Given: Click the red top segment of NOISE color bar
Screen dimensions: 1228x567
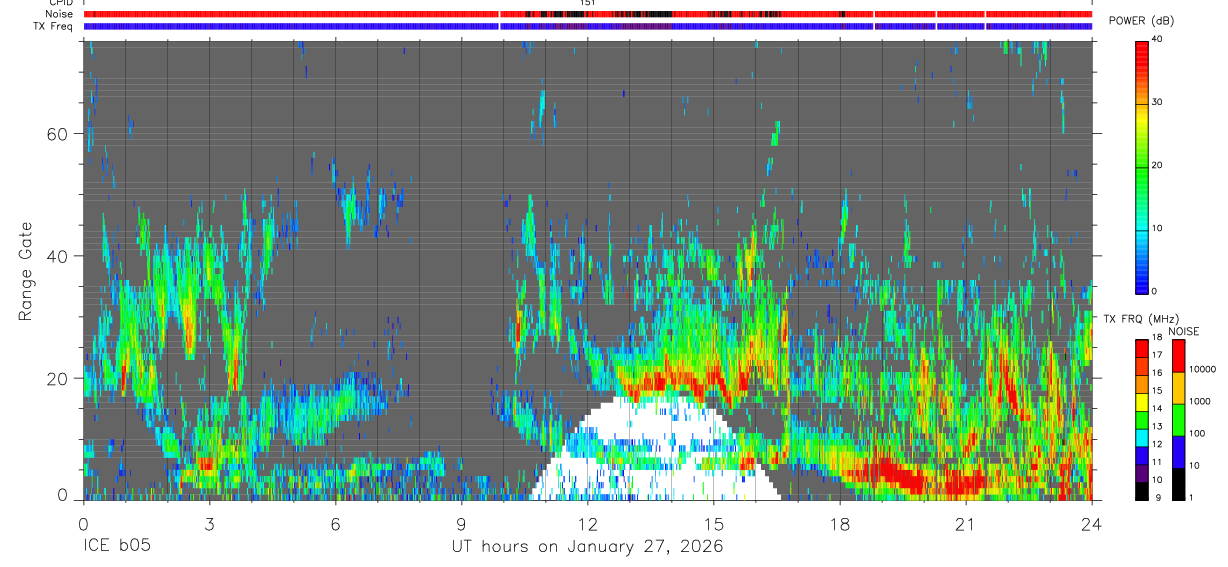Looking at the screenshot, I should coord(1179,356).
